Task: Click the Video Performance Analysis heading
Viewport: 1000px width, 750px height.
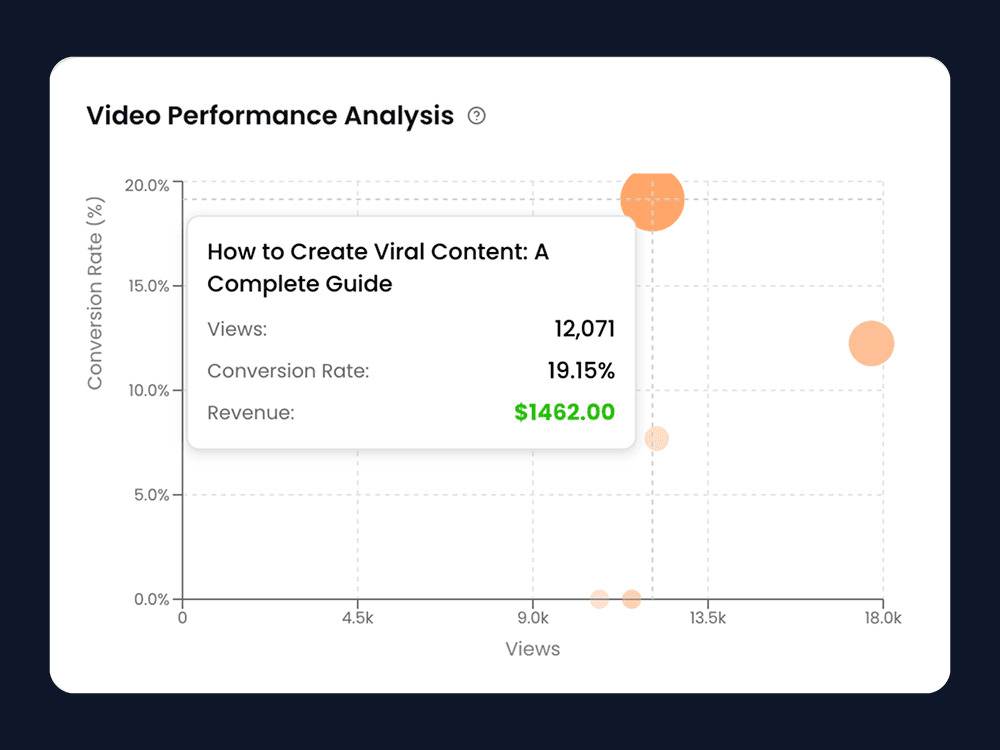Action: click(x=270, y=116)
